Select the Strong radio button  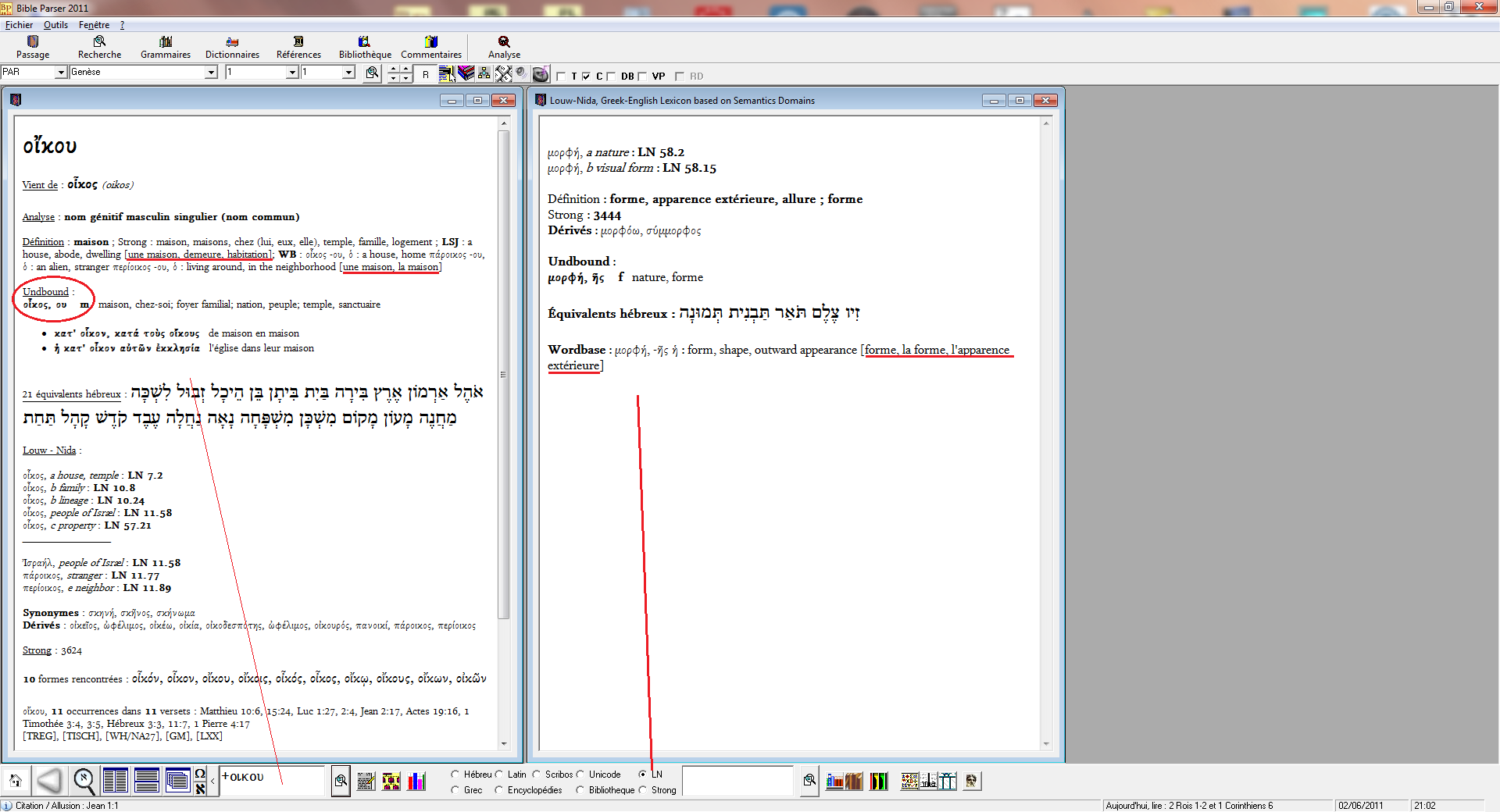642,790
